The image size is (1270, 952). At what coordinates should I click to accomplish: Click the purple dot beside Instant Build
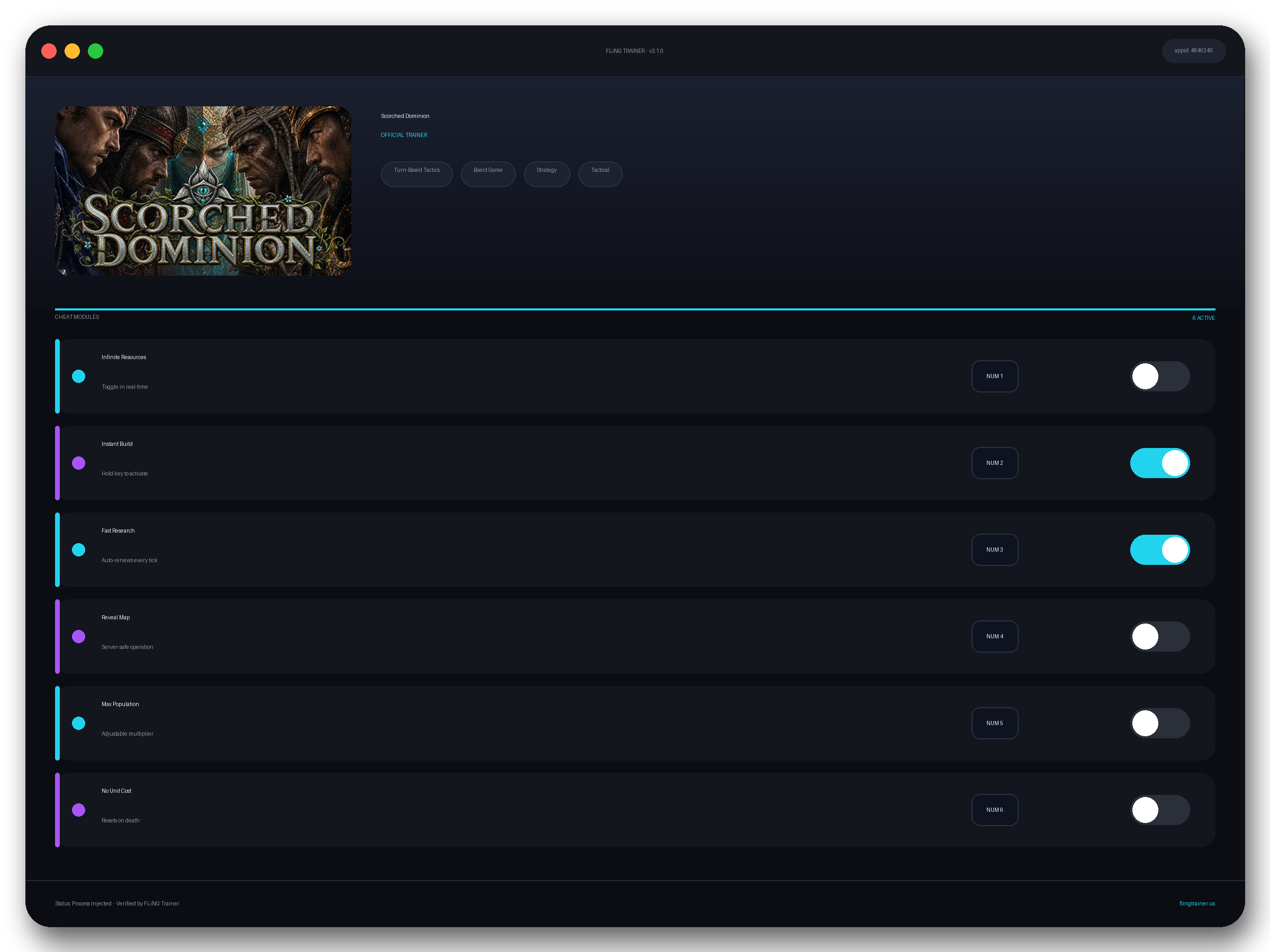(x=79, y=463)
